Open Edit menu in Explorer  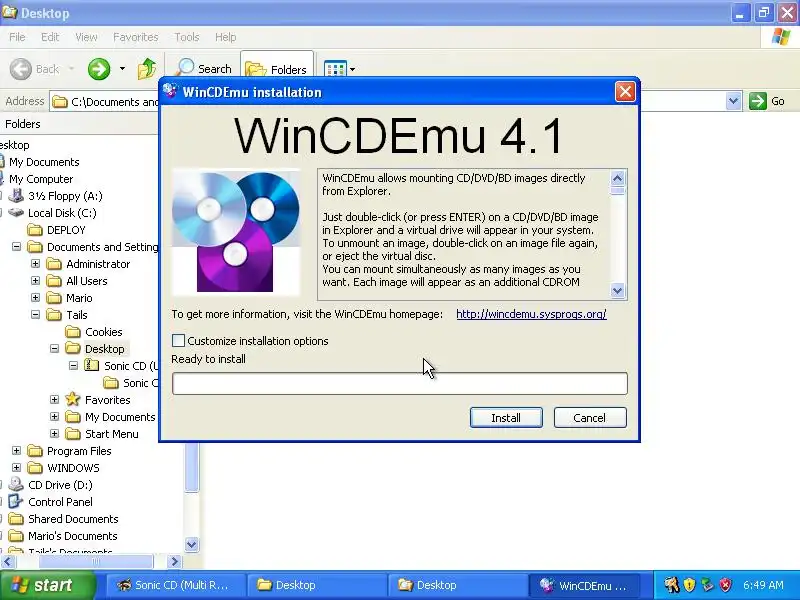point(50,37)
